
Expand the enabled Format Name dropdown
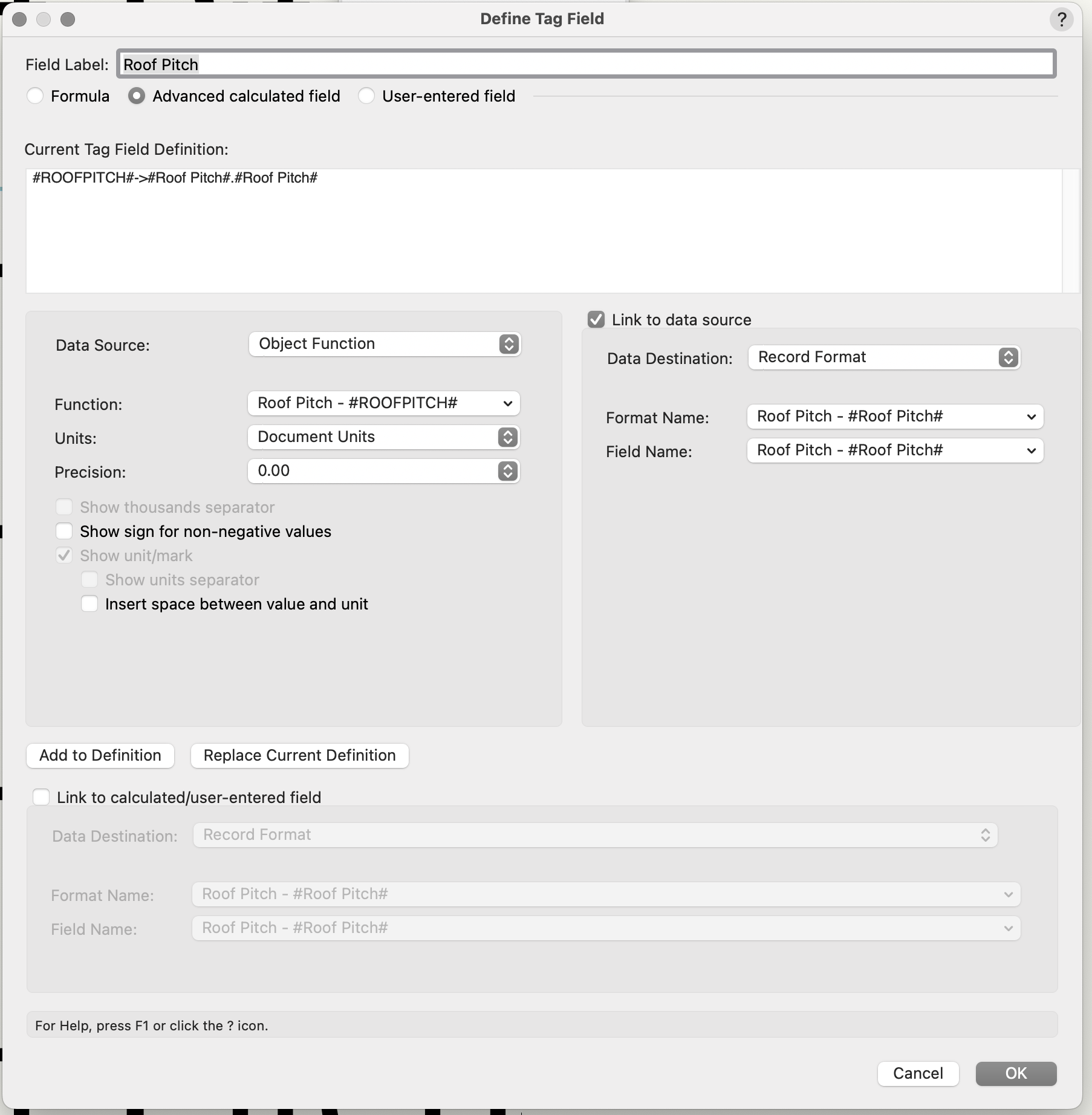(x=895, y=417)
